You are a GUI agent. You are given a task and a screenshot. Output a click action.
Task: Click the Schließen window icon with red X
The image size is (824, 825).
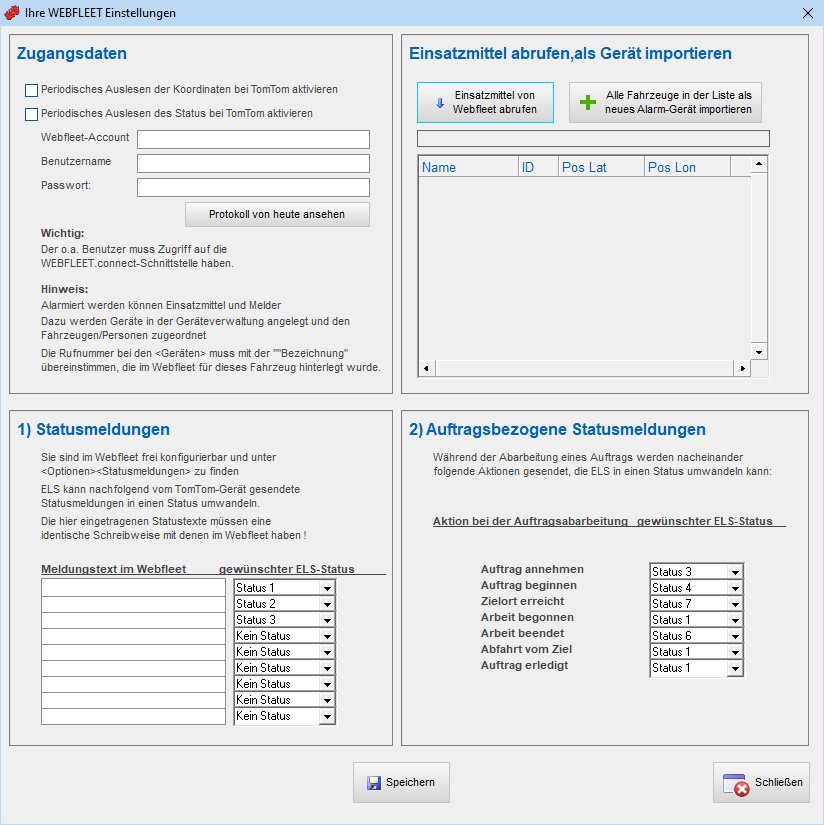tap(736, 784)
